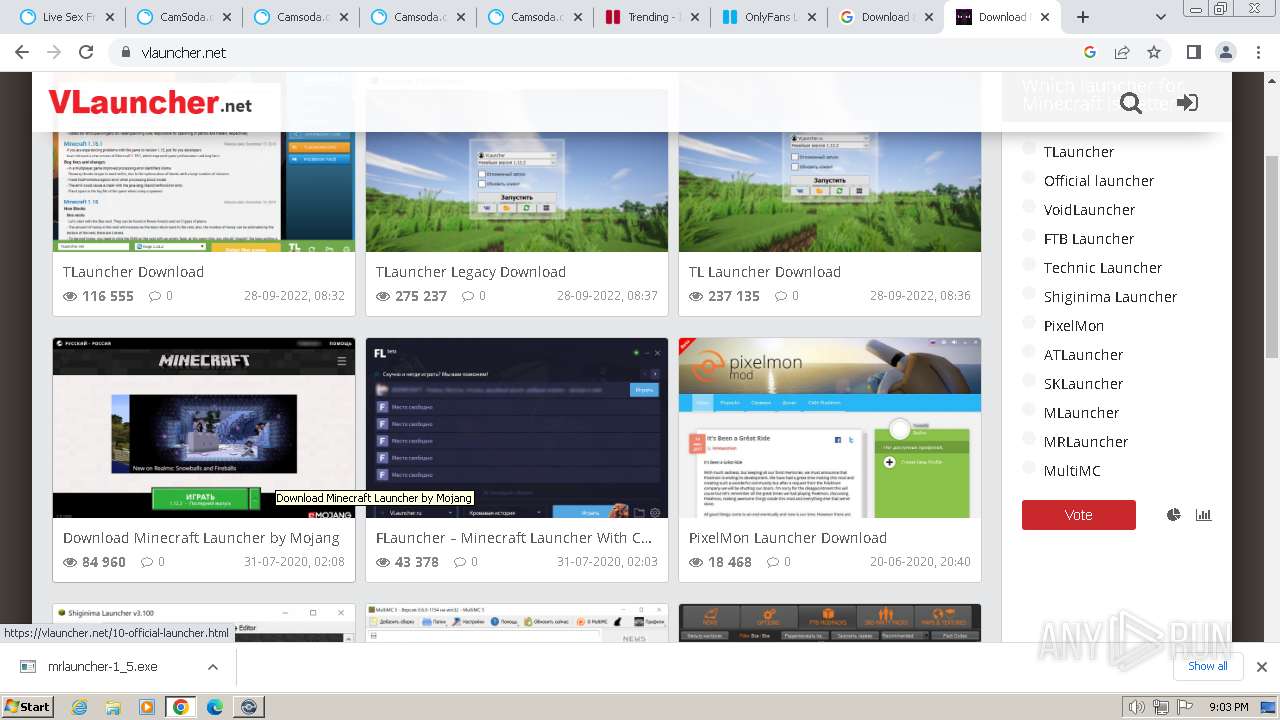Open the Minecraft Mojang launcher thumbnail
The image size is (1280, 720).
click(x=204, y=428)
